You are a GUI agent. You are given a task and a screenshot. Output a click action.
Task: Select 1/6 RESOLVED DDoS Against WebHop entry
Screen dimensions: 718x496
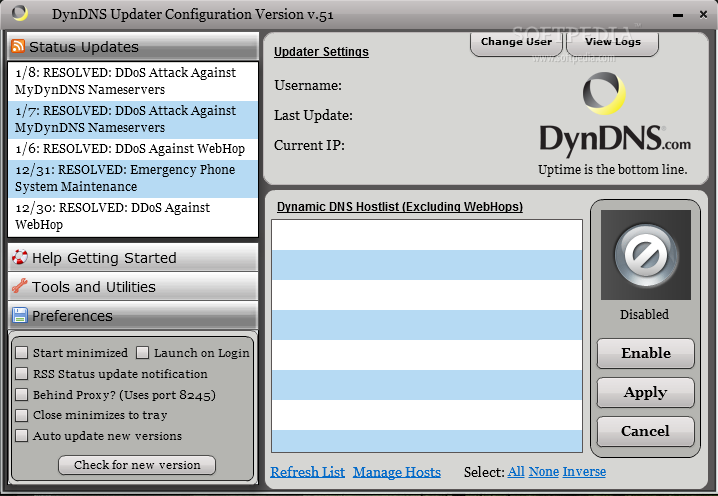pos(133,149)
